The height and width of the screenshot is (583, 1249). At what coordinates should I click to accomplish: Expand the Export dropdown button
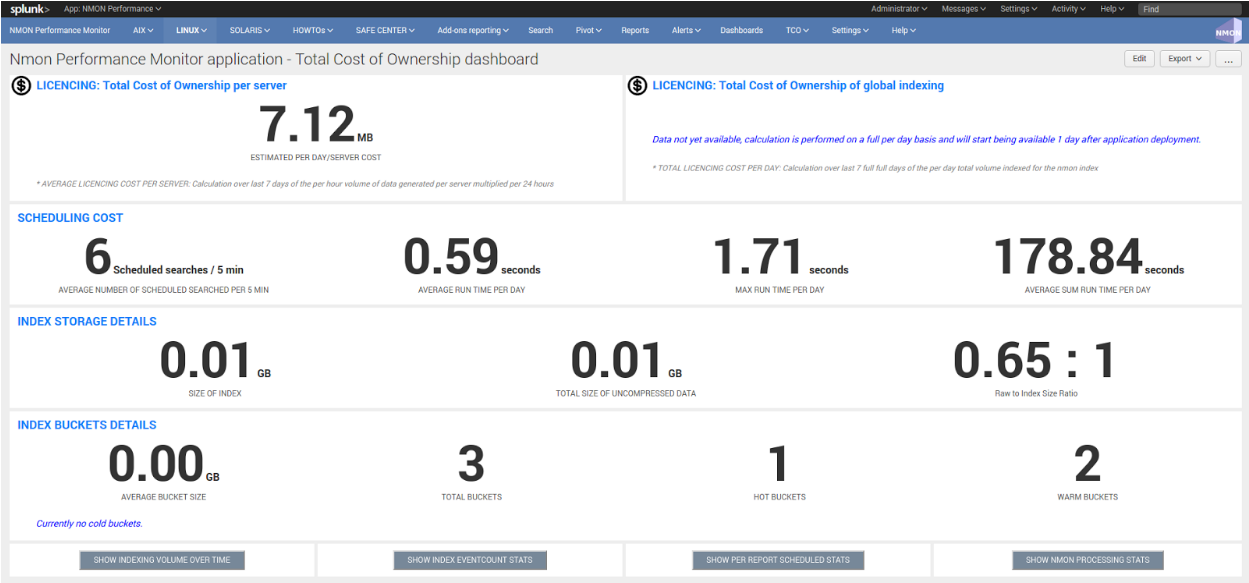tap(1185, 59)
